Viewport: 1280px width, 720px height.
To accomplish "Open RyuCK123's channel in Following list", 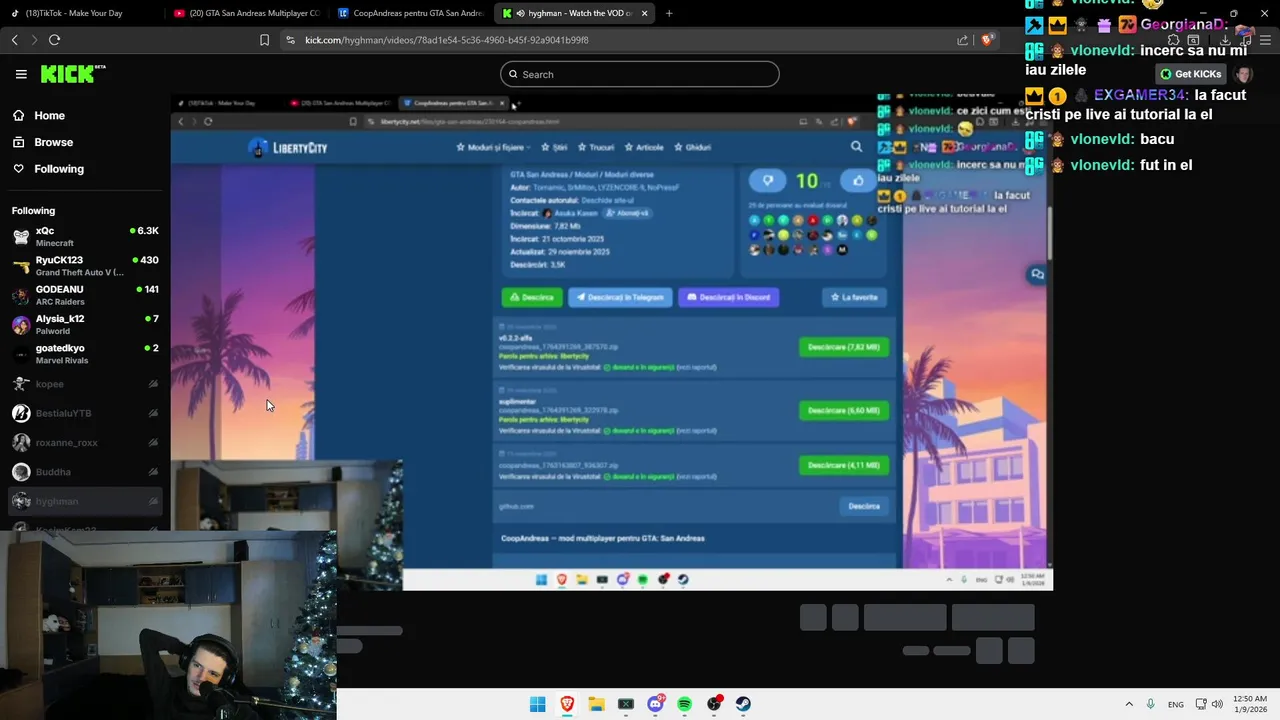I will coord(85,266).
